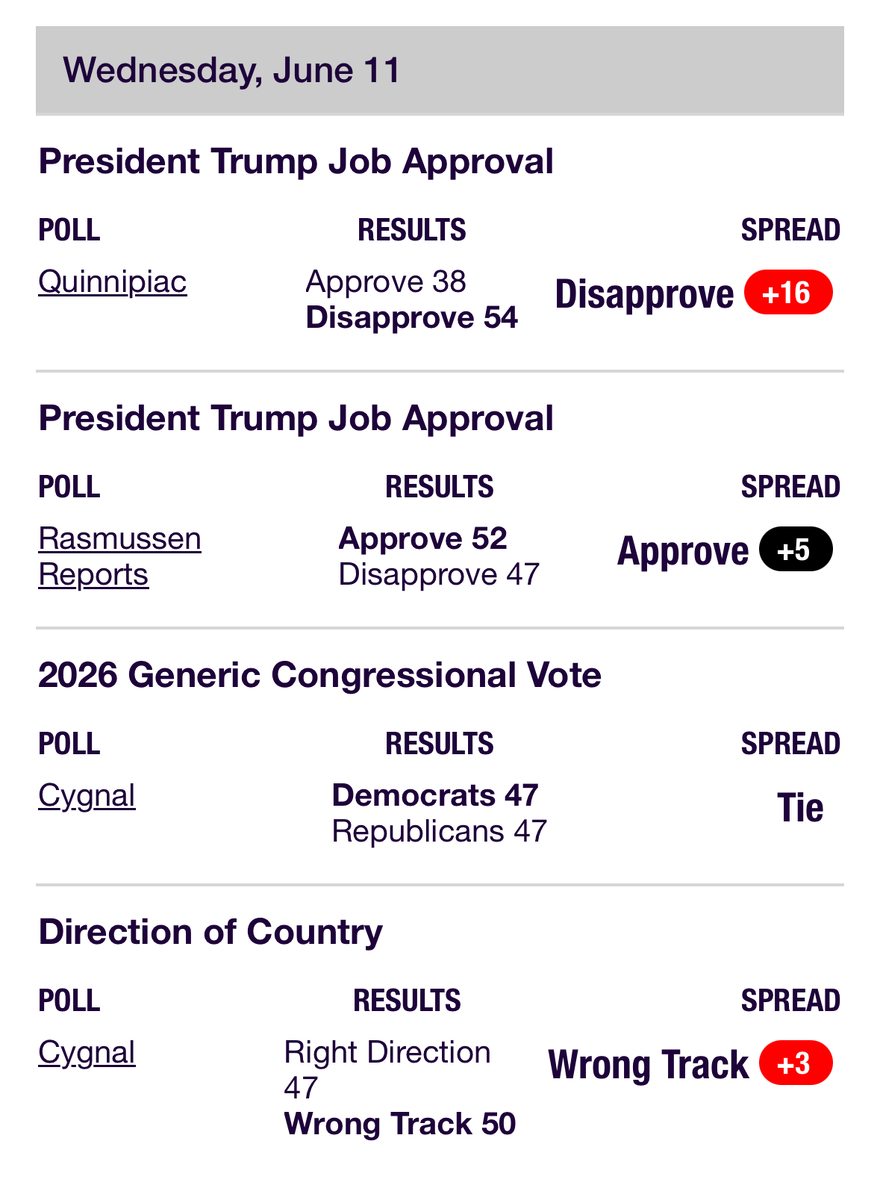Click the Direction of Country heading

click(210, 932)
